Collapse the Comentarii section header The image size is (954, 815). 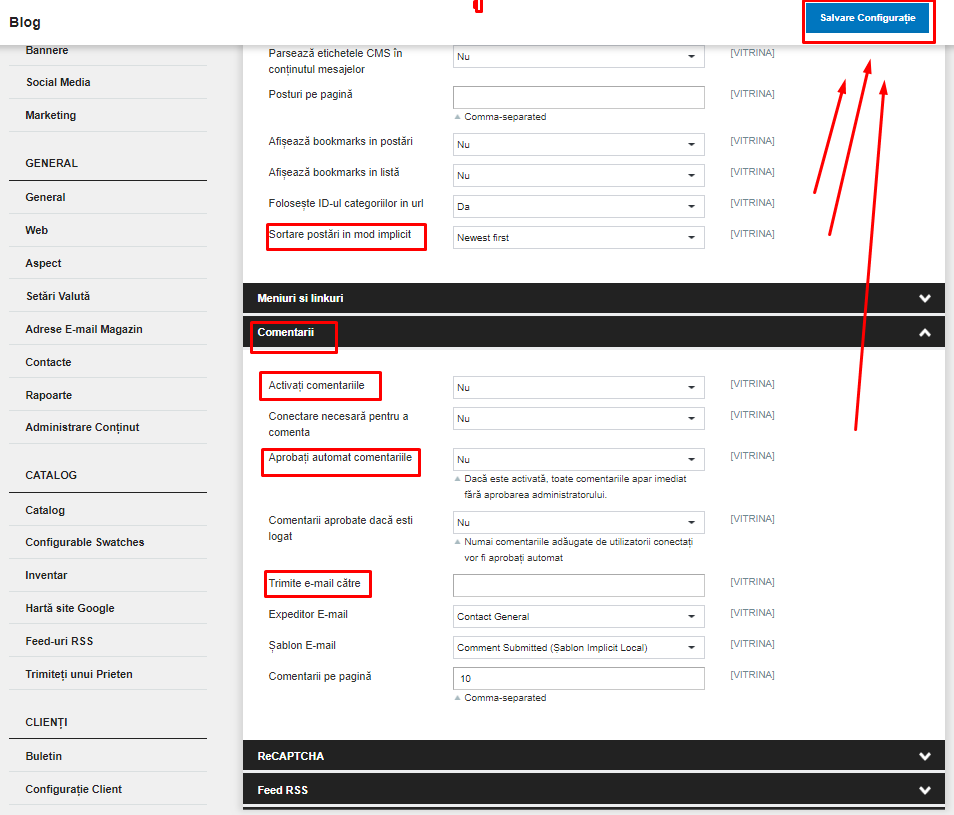[594, 332]
